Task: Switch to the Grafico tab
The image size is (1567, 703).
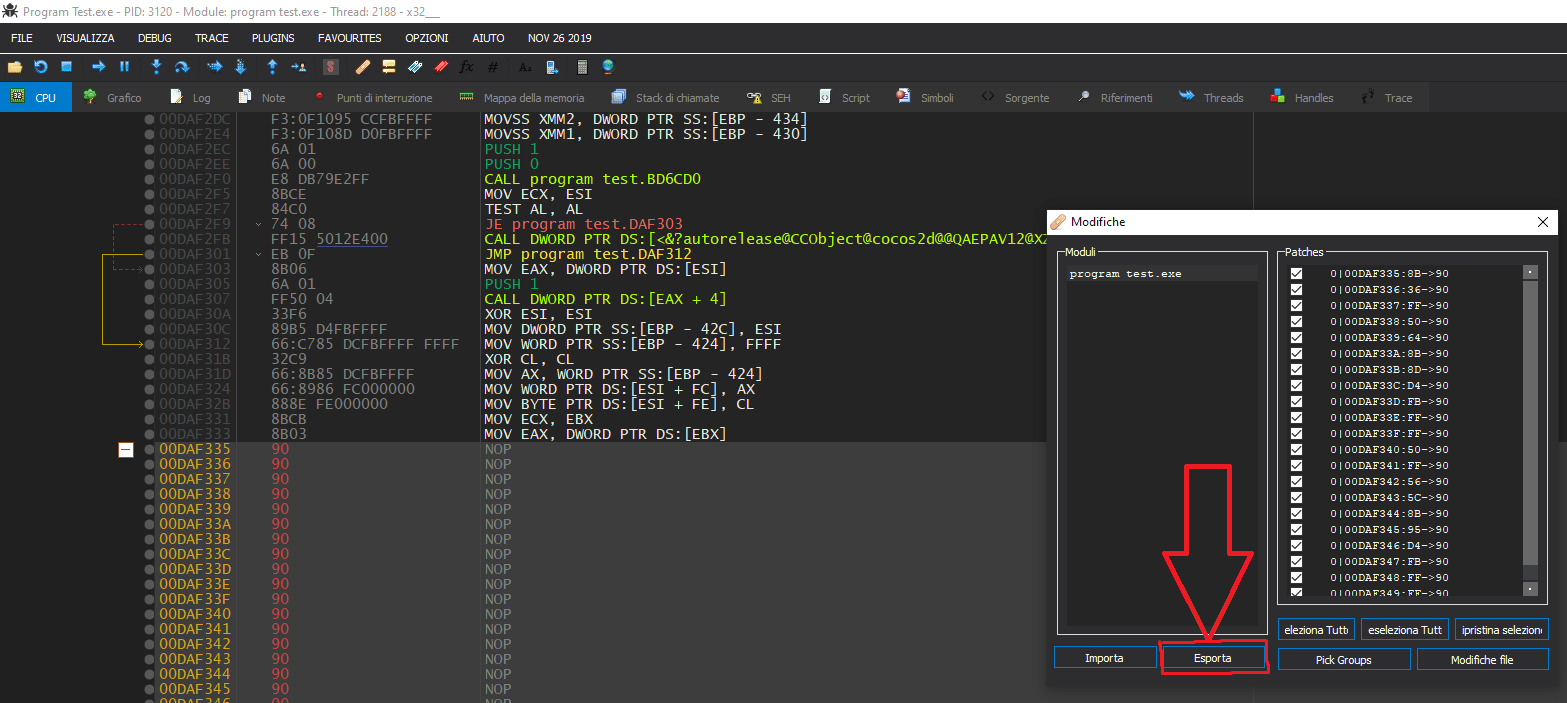Action: [112, 97]
